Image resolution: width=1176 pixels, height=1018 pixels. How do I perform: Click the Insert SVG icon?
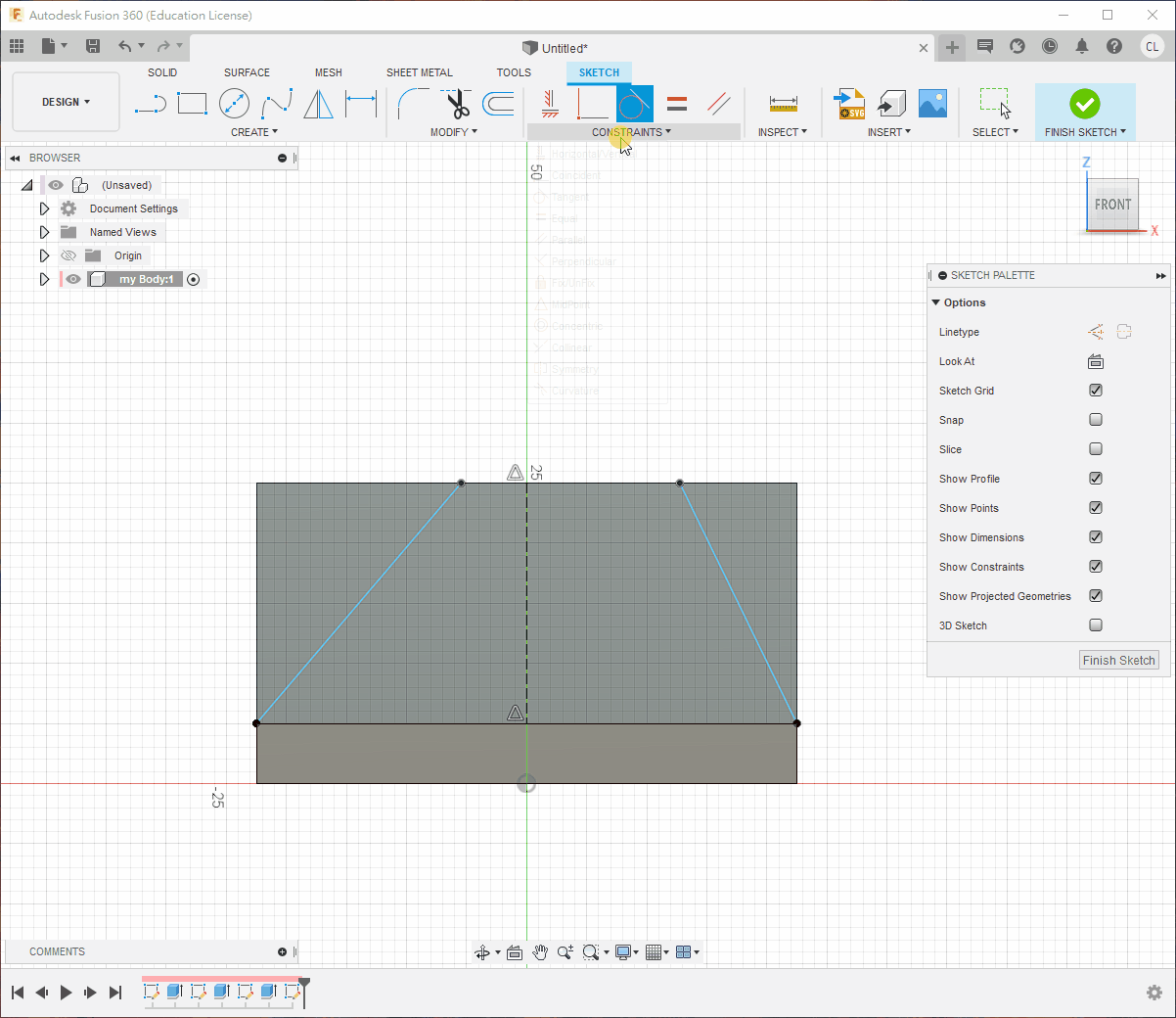[848, 104]
